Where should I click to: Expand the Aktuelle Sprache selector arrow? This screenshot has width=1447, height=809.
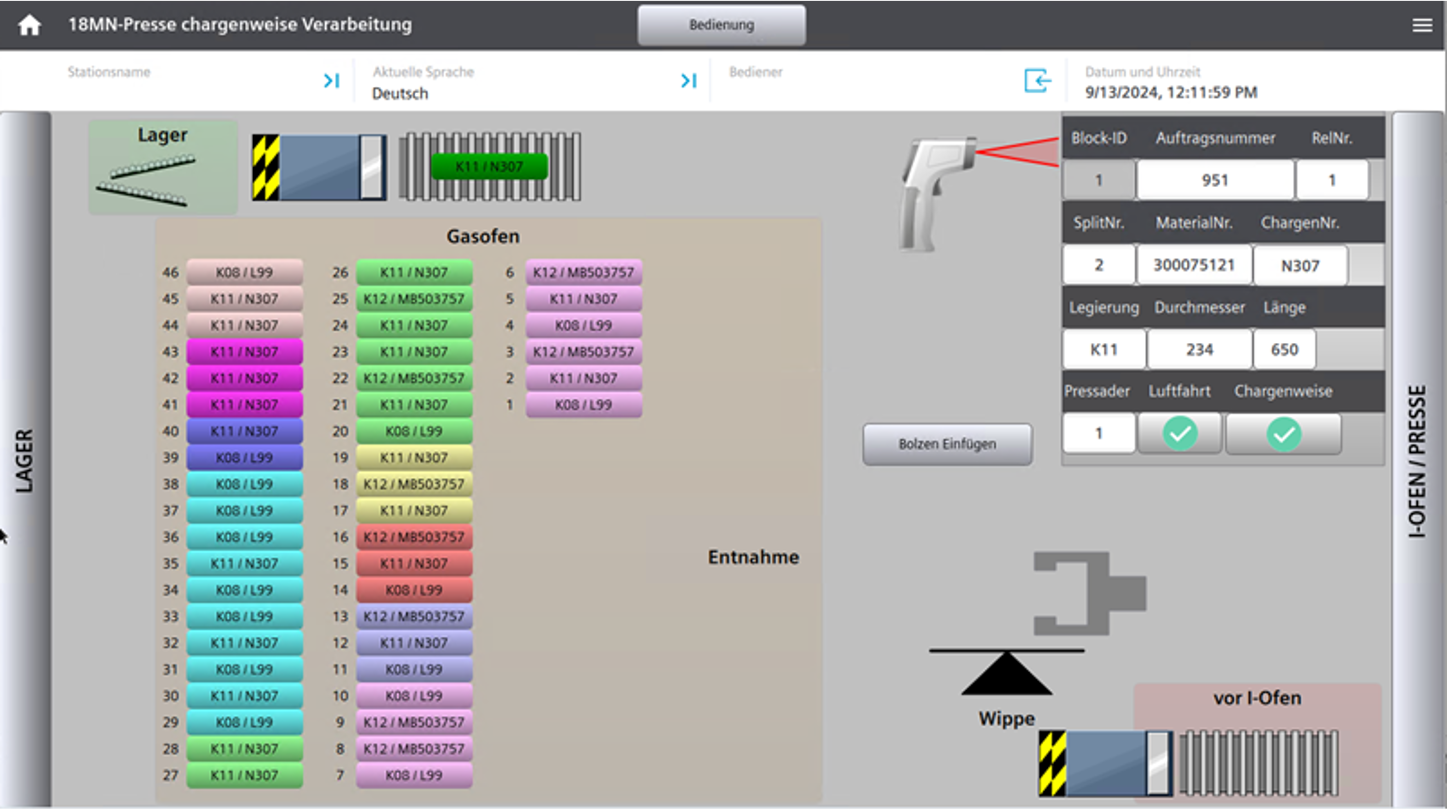(688, 81)
